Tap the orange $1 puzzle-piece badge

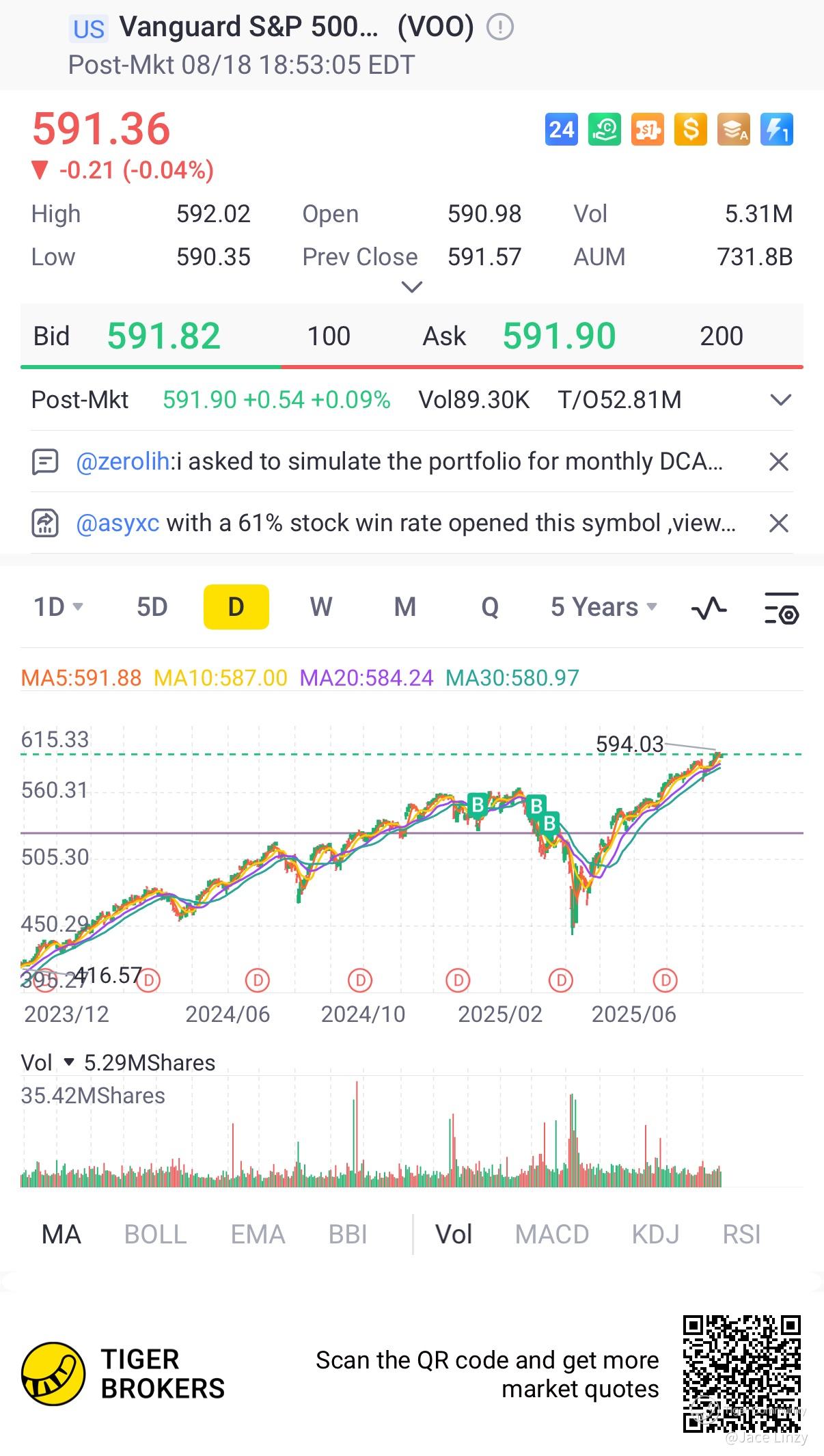(648, 129)
